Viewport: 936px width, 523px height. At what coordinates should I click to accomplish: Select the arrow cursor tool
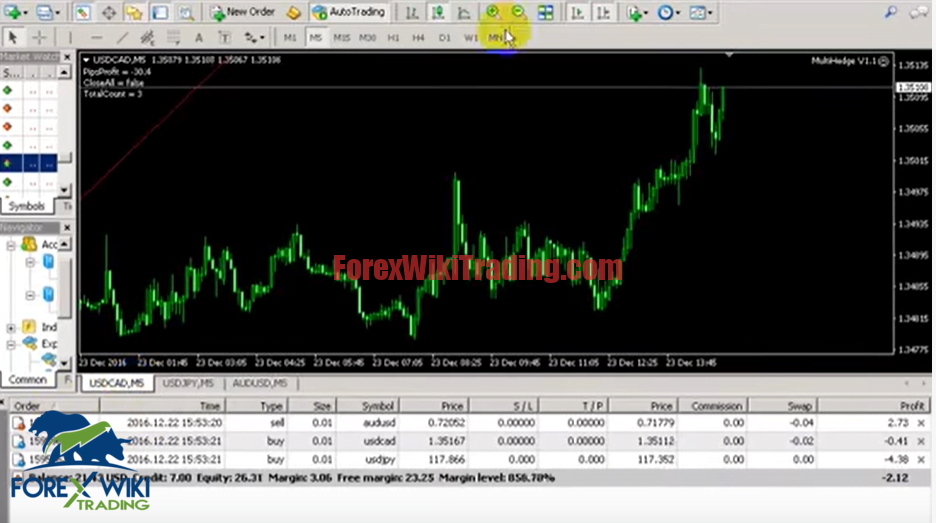coord(12,38)
